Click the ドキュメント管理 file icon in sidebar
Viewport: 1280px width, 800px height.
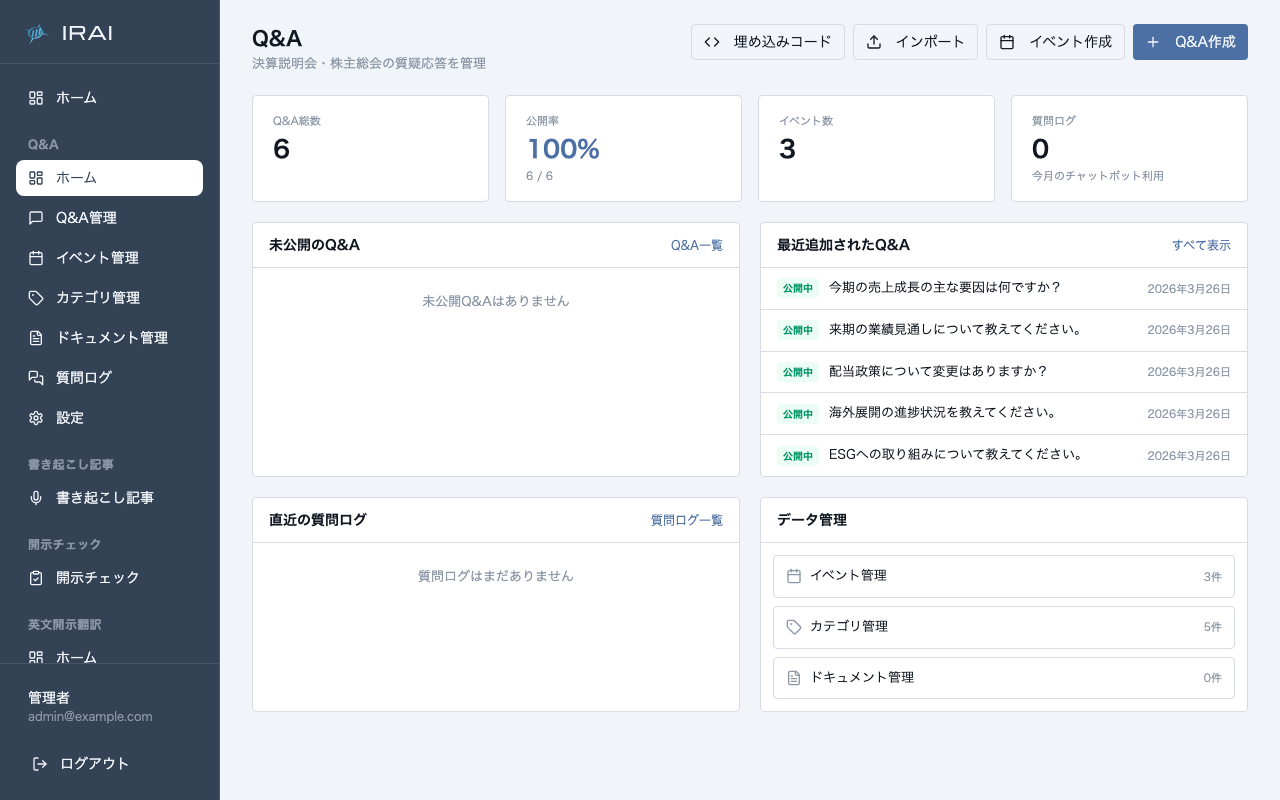36,338
